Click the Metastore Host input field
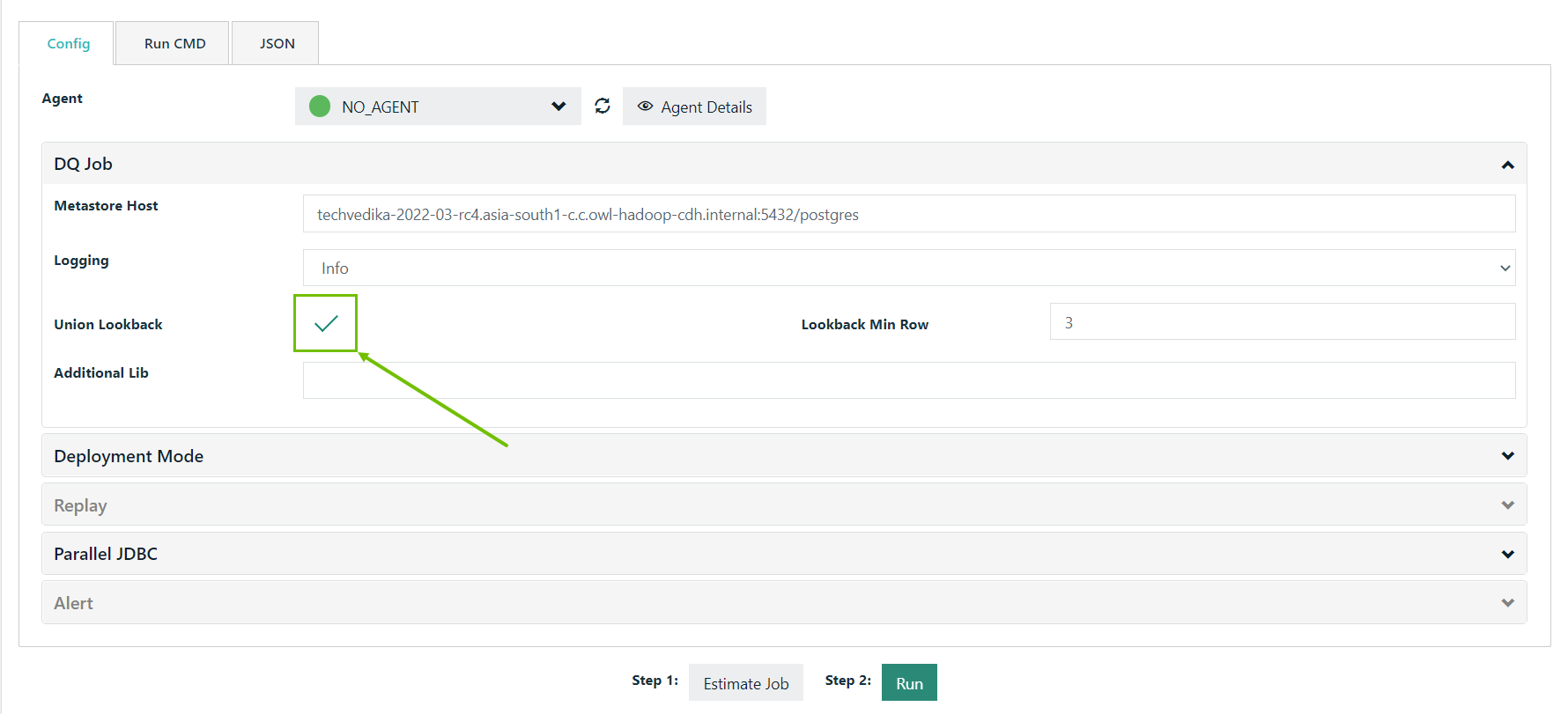 point(908,214)
